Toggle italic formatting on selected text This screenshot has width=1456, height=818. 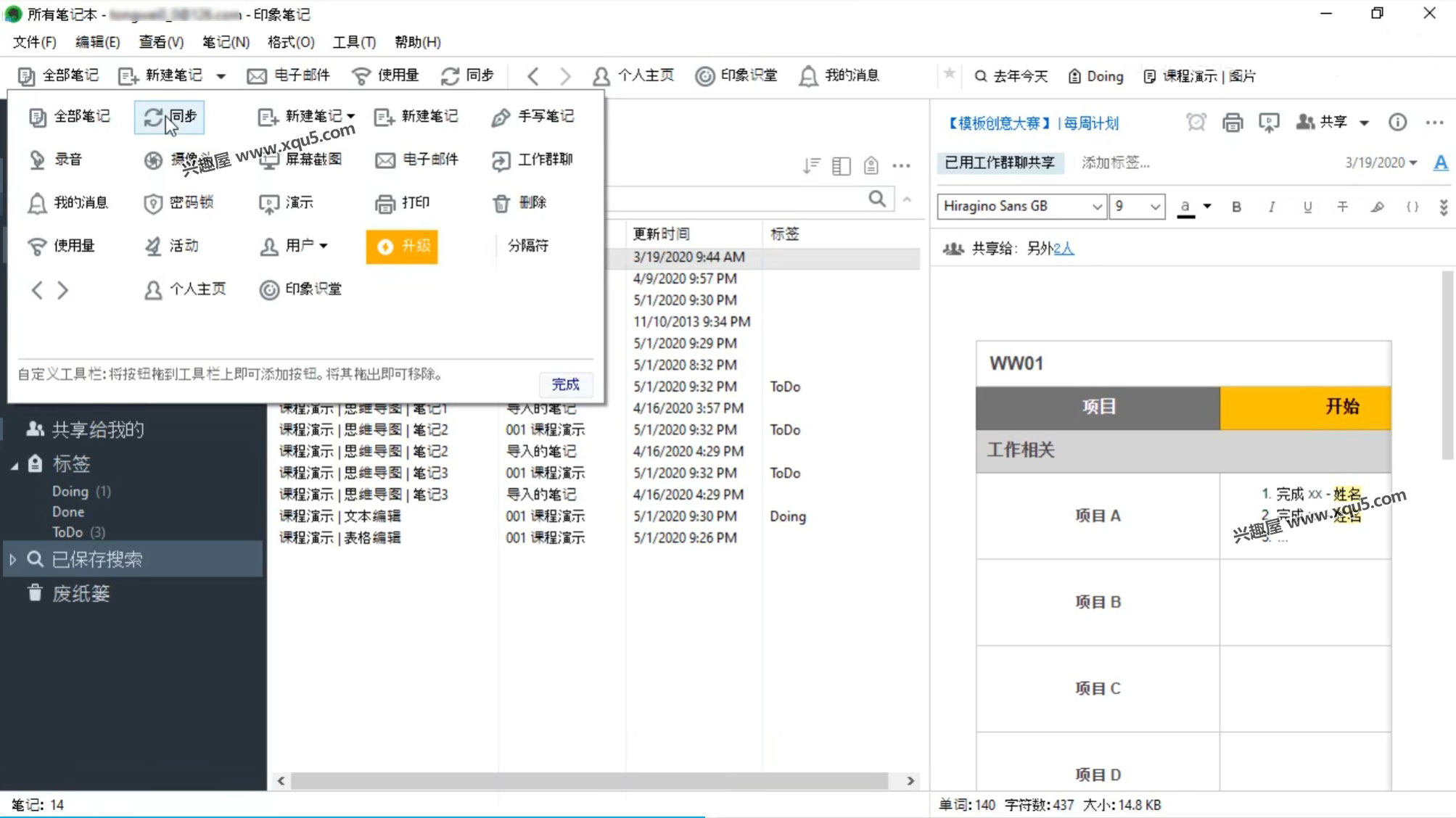tap(1271, 206)
